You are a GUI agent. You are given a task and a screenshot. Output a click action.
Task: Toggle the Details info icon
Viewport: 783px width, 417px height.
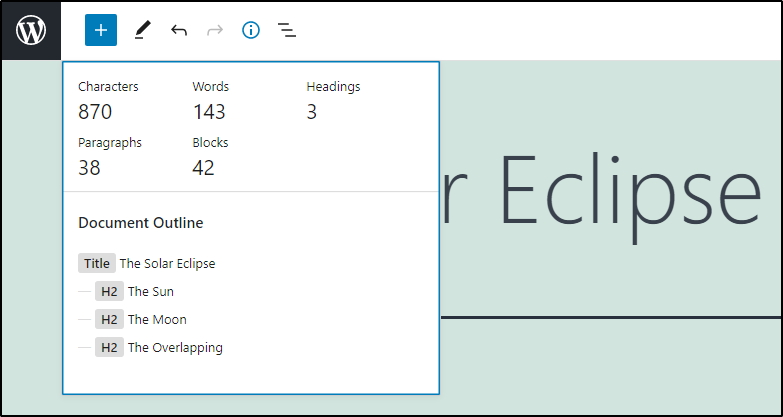251,30
